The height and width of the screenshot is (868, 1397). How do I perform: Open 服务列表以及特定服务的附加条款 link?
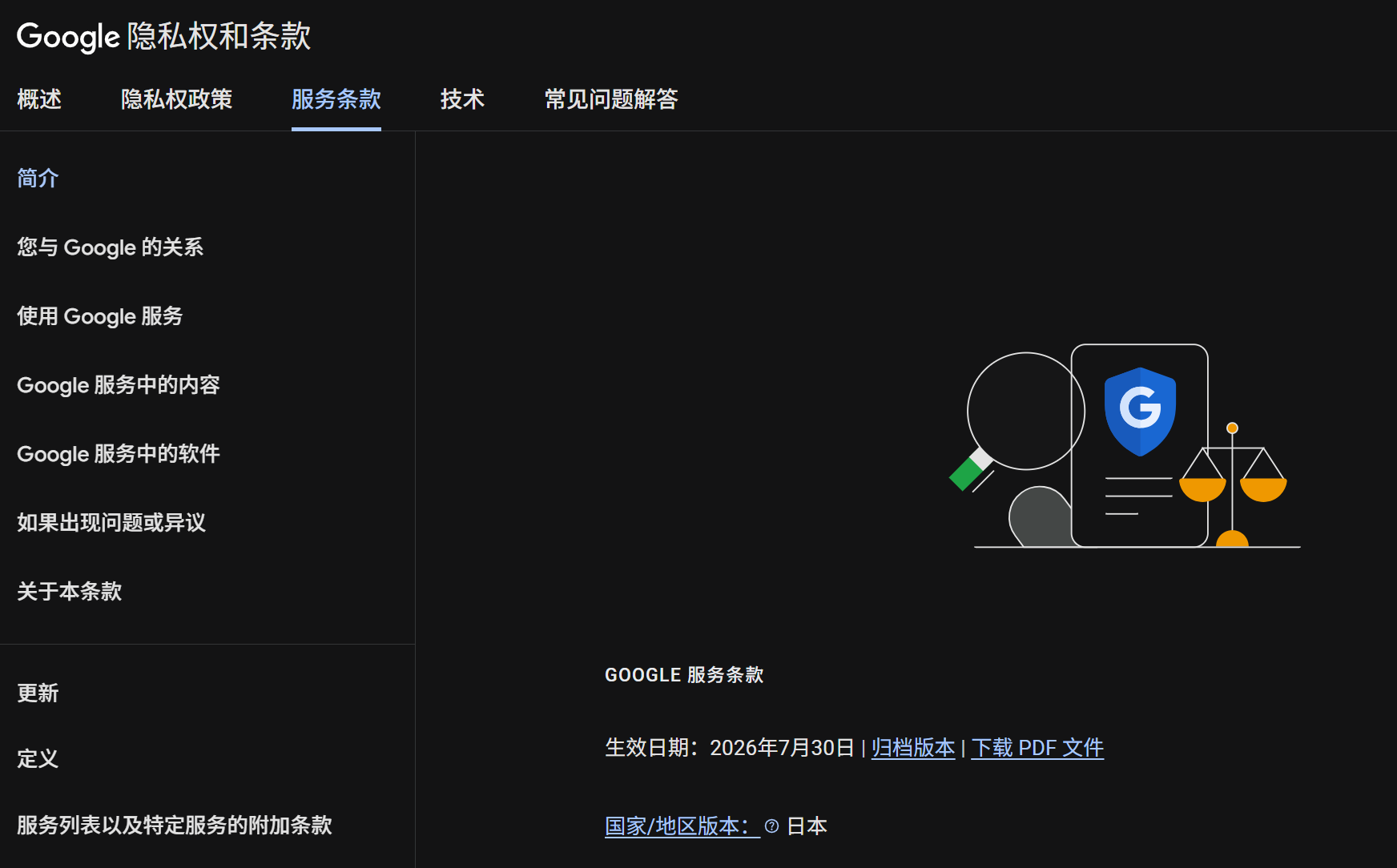(x=175, y=825)
